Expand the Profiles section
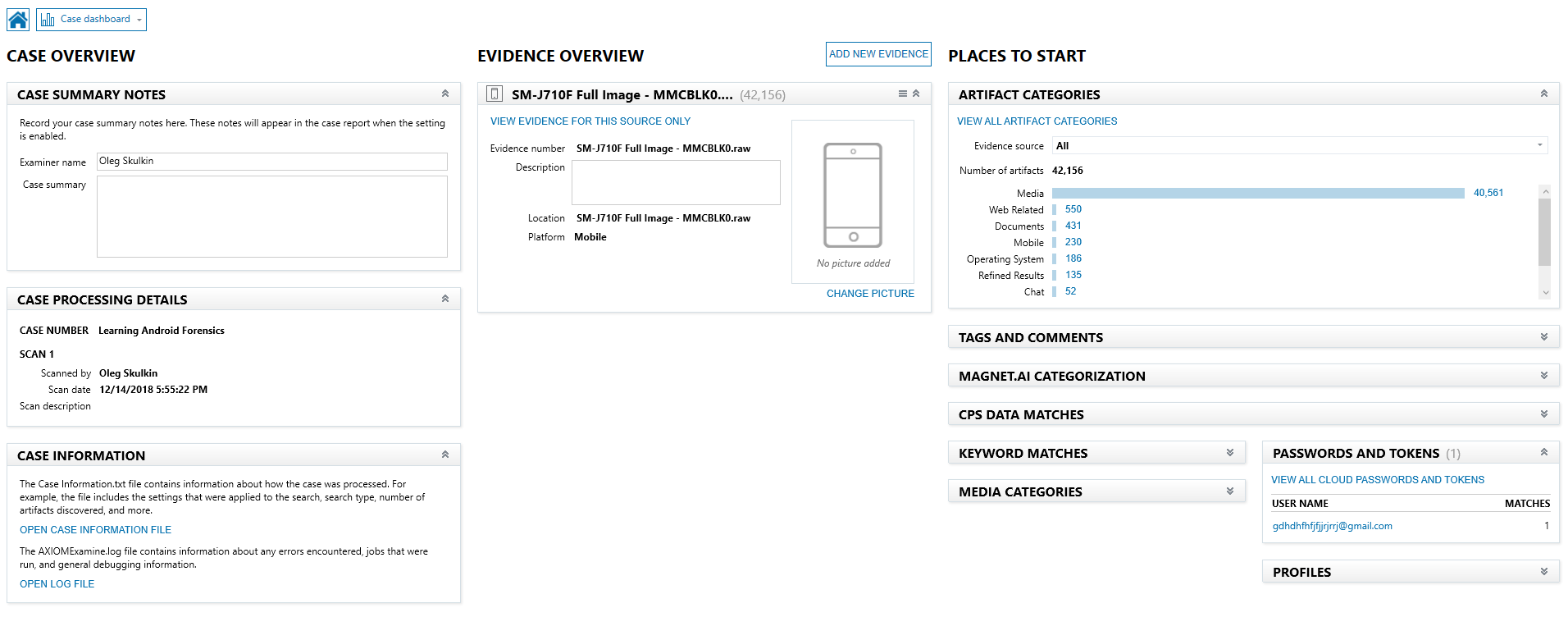Screen dimensions: 1568x617 pyautogui.click(x=1544, y=571)
